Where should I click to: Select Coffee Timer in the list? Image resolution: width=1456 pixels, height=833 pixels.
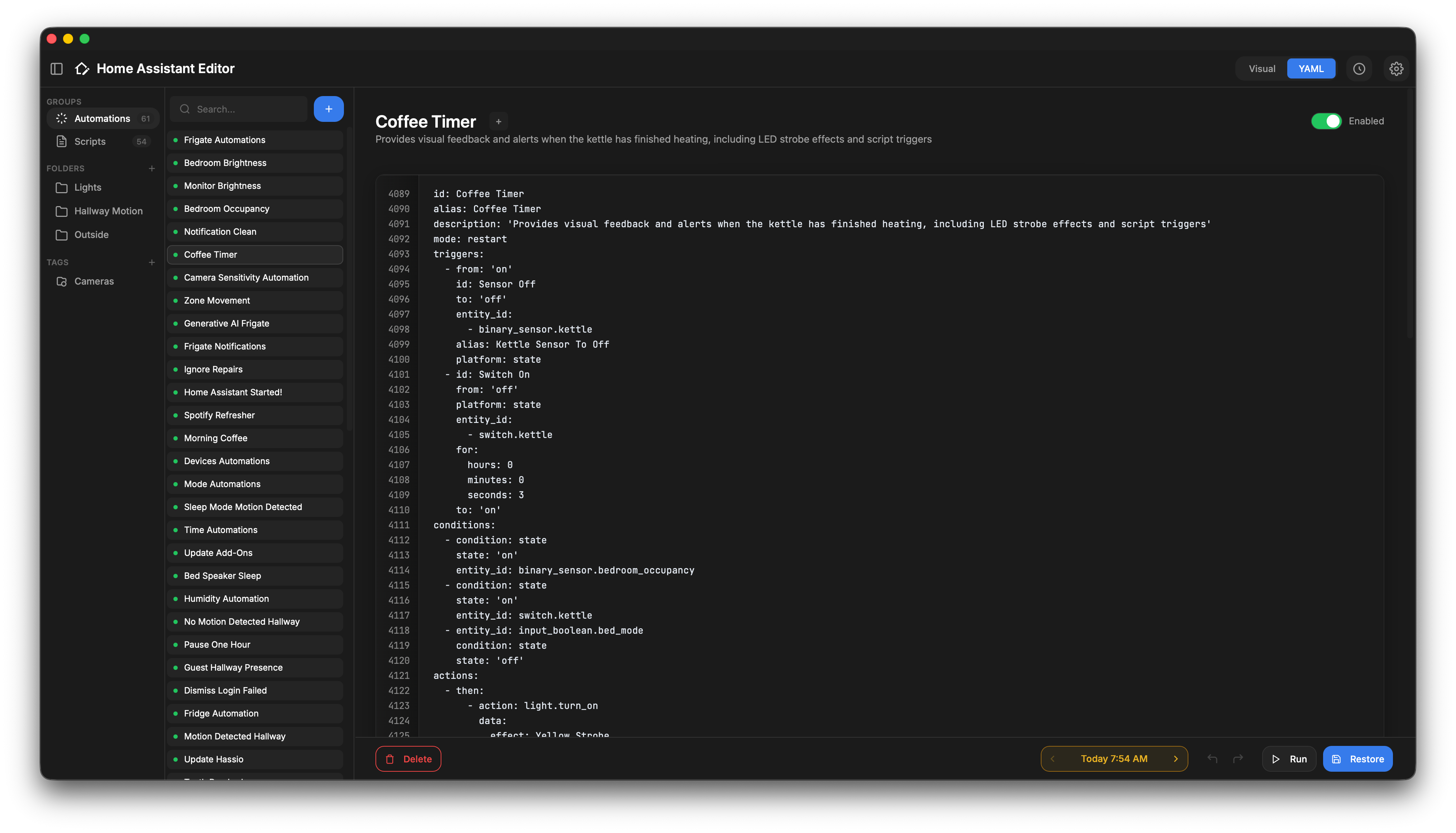tap(255, 254)
